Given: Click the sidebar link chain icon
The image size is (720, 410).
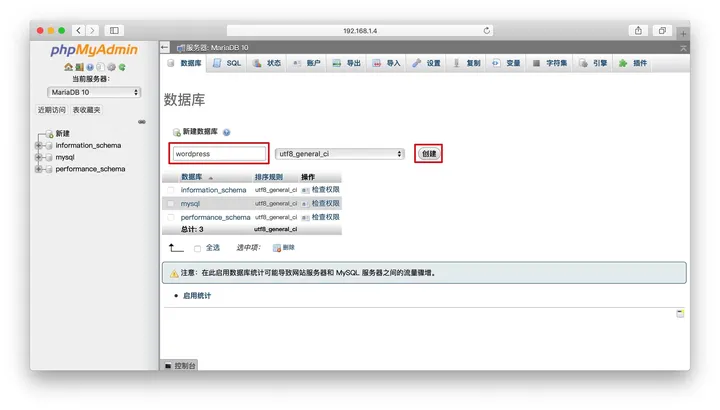Looking at the screenshot, I should pos(141,122).
